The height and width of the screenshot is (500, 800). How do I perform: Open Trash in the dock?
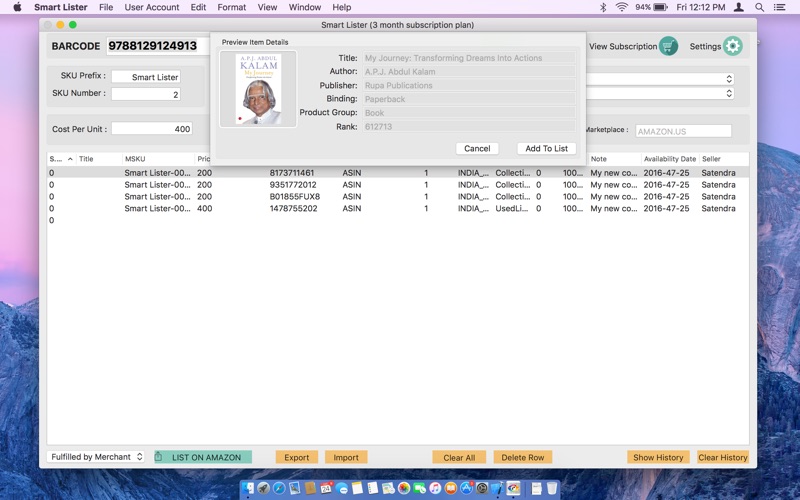[552, 488]
